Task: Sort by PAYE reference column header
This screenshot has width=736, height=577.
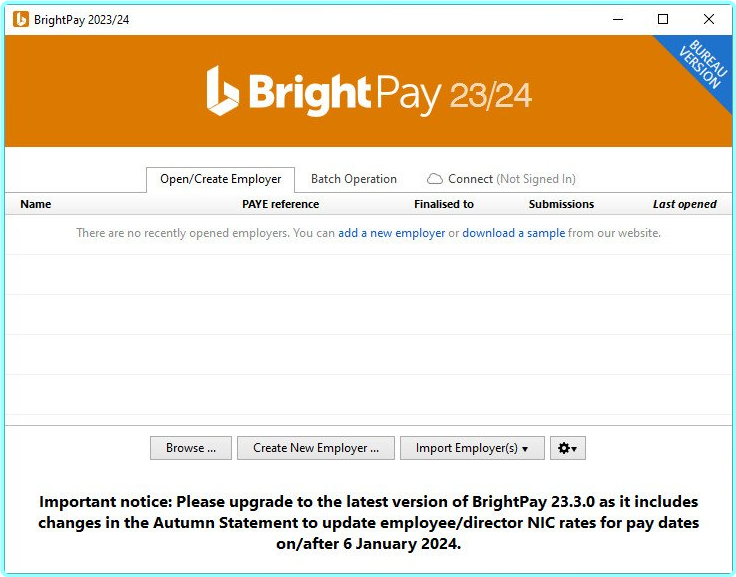Action: 280,204
